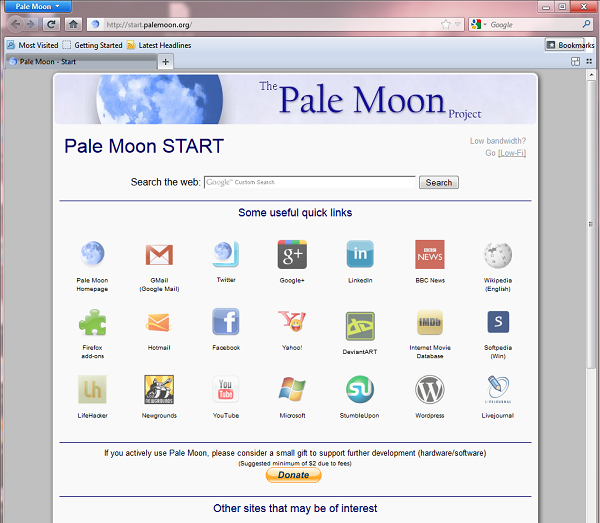600x523 pixels.
Task: Click the browser Home button
Action: (x=73, y=24)
